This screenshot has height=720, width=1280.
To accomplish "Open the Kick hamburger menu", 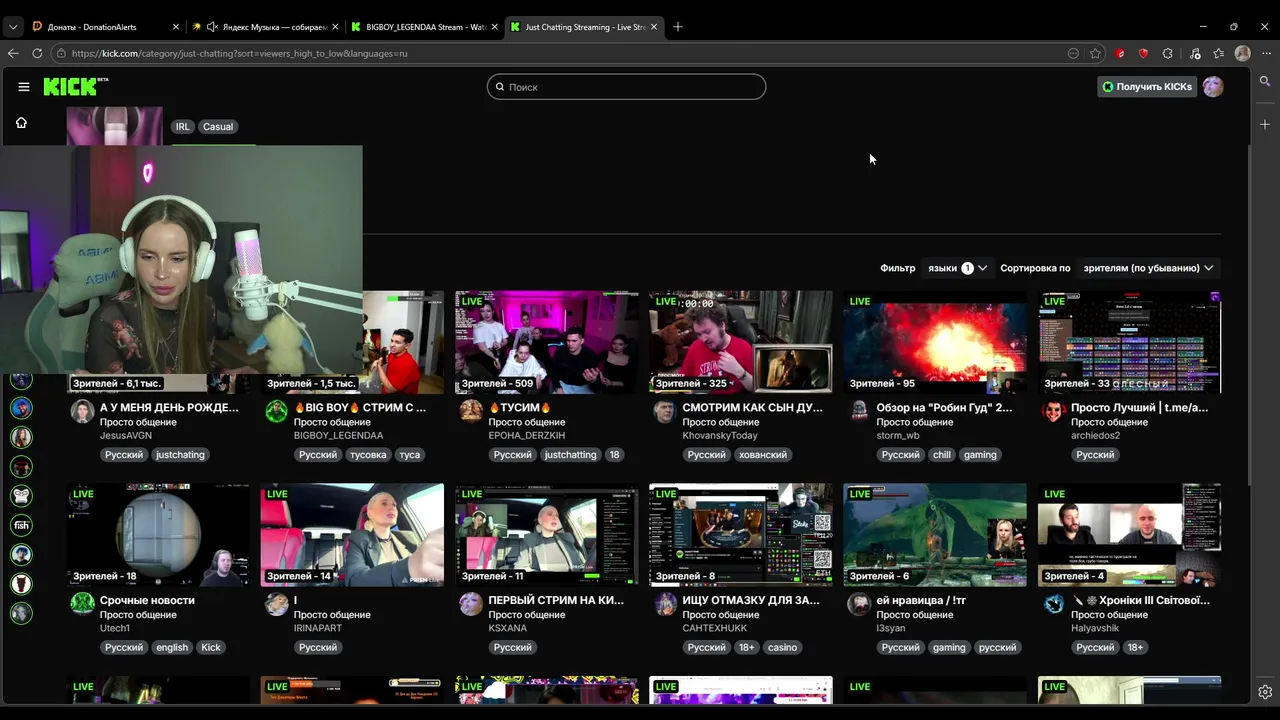I will point(24,87).
